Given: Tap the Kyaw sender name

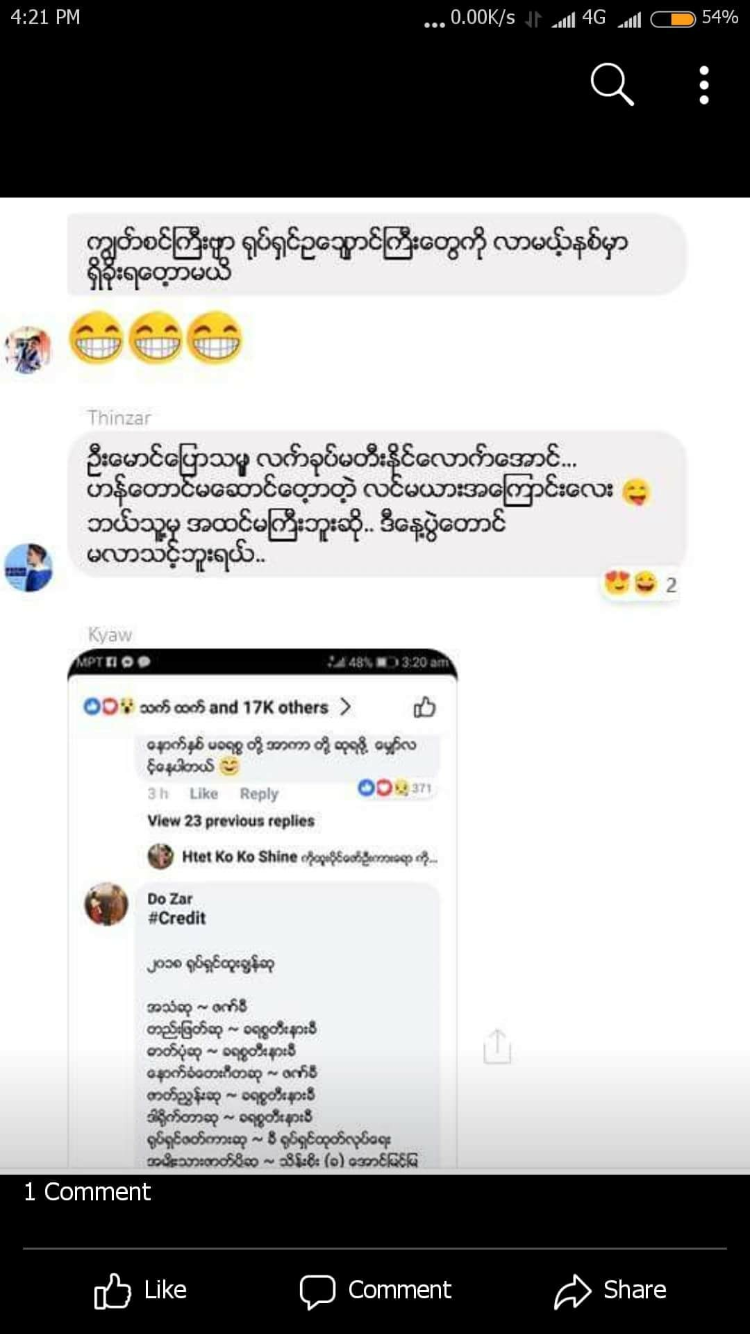Looking at the screenshot, I should 110,635.
